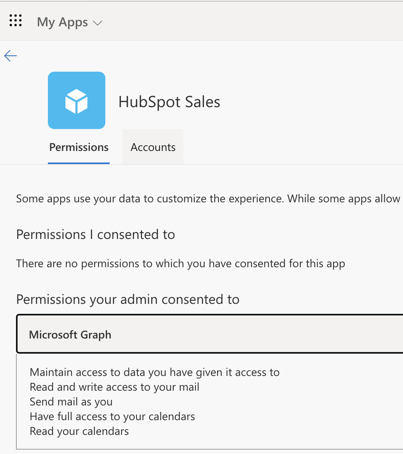Click "Read your calendars" permission line
The height and width of the screenshot is (454, 403).
[79, 431]
